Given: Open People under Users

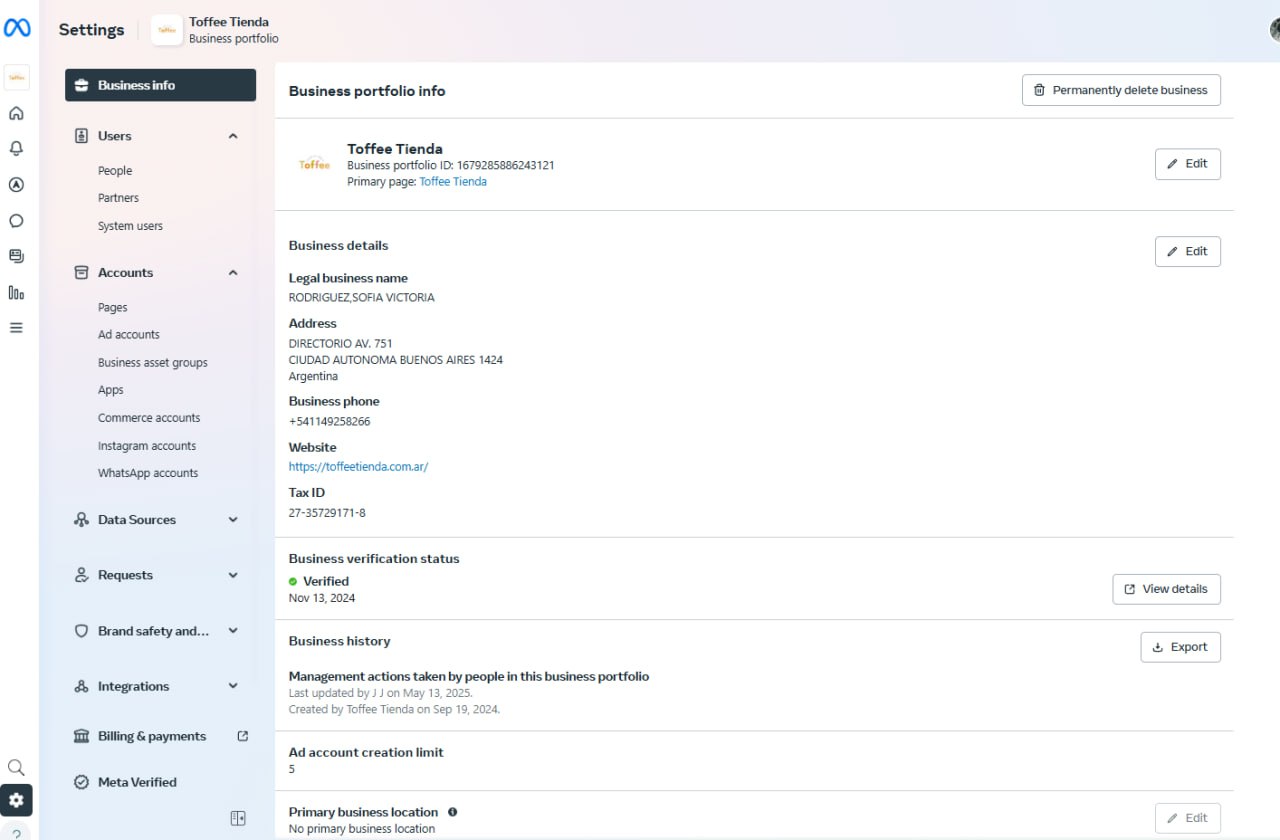Looking at the screenshot, I should click(115, 171).
